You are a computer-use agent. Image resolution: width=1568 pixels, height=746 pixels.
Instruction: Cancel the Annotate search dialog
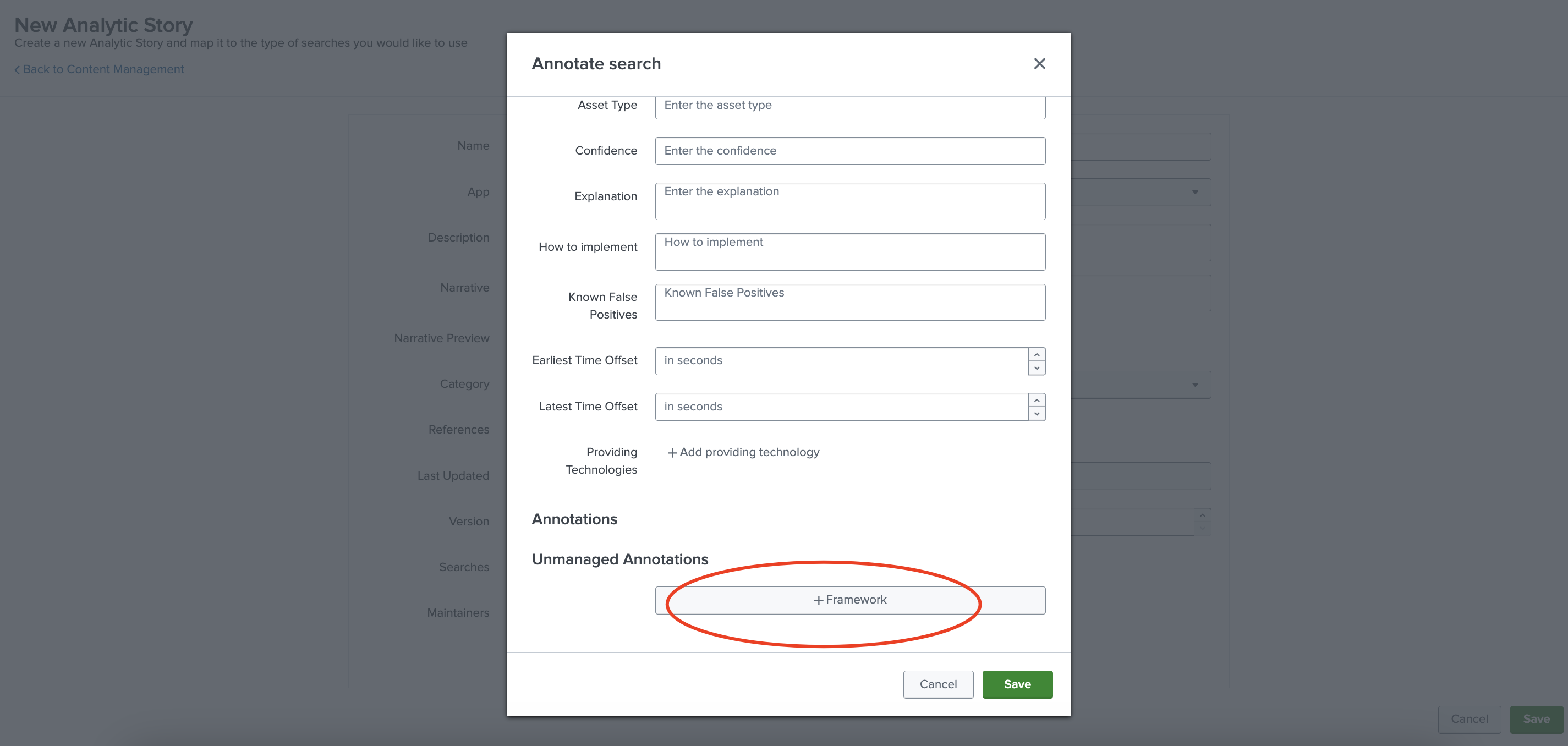[x=937, y=684]
